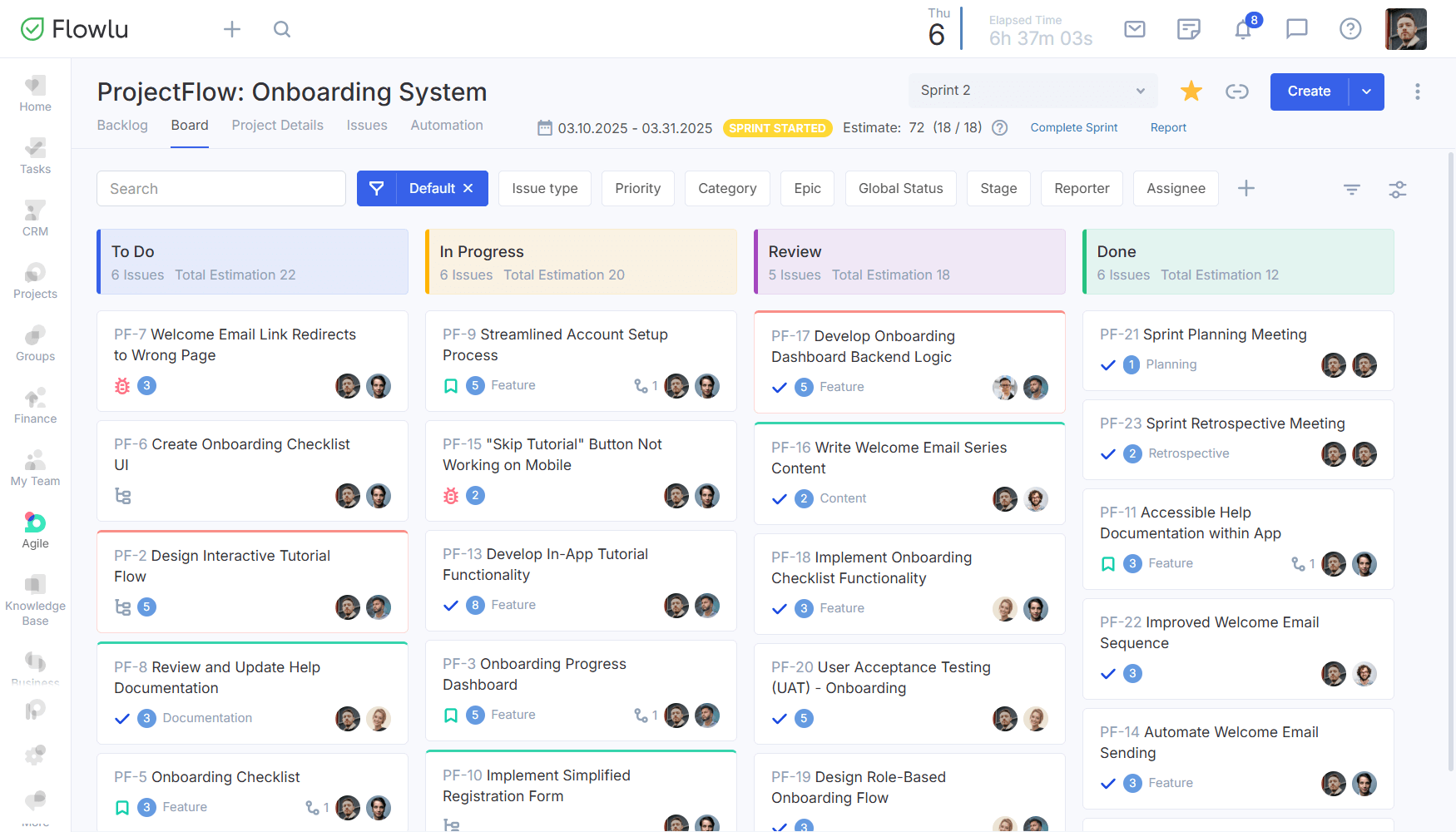Open the Sprint 2 dropdown
The height and width of the screenshot is (832, 1456).
[x=1033, y=90]
